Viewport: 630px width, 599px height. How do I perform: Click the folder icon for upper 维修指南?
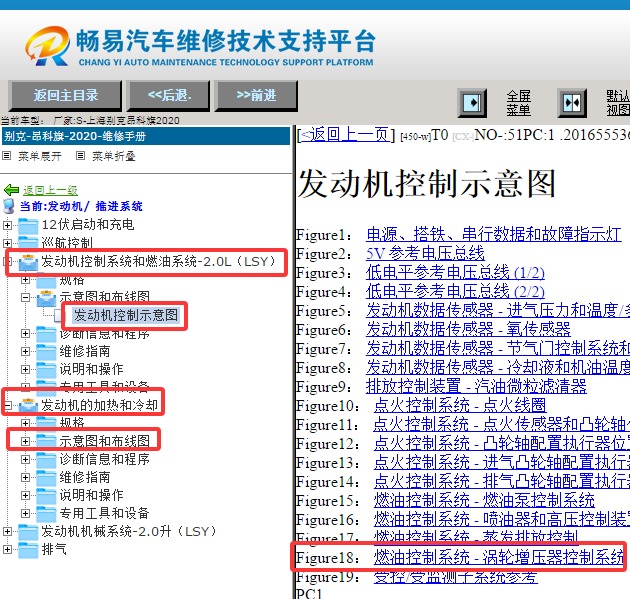tap(46, 352)
